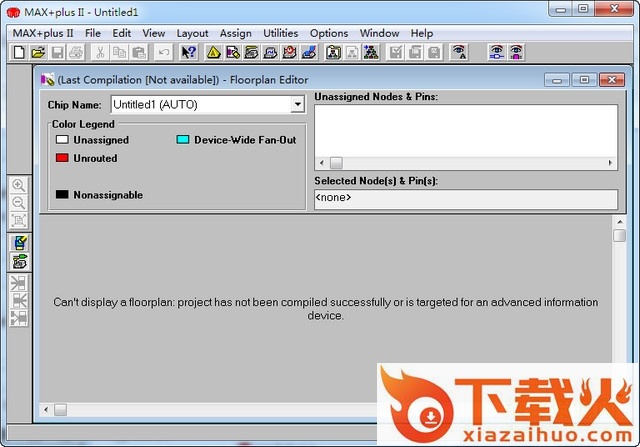The image size is (640, 447).
Task: Click the Undo arrow icon
Action: [x=164, y=52]
